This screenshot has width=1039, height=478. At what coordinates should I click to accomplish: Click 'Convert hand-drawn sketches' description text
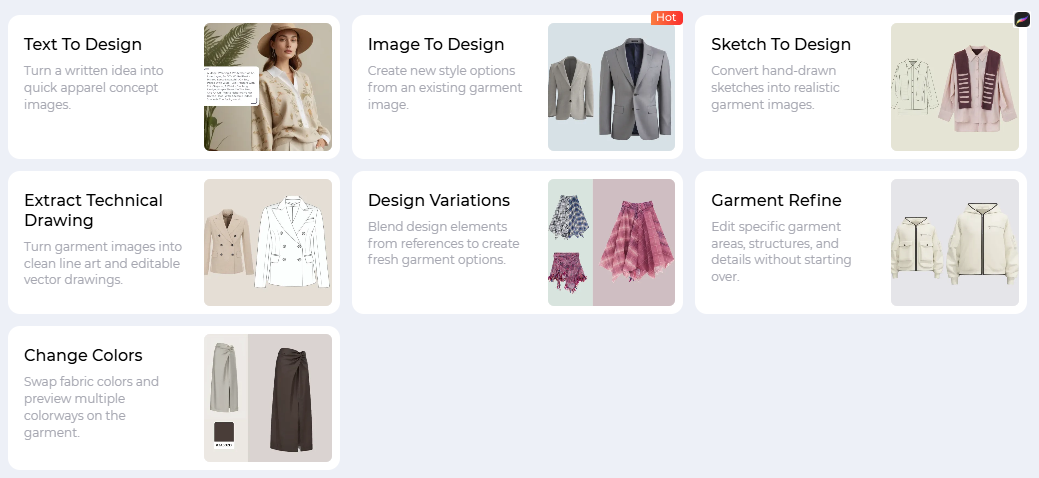pos(775,88)
